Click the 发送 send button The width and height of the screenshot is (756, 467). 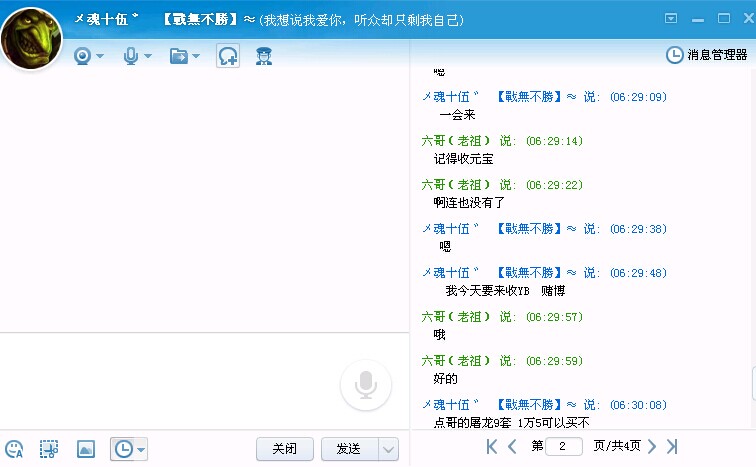(348, 448)
